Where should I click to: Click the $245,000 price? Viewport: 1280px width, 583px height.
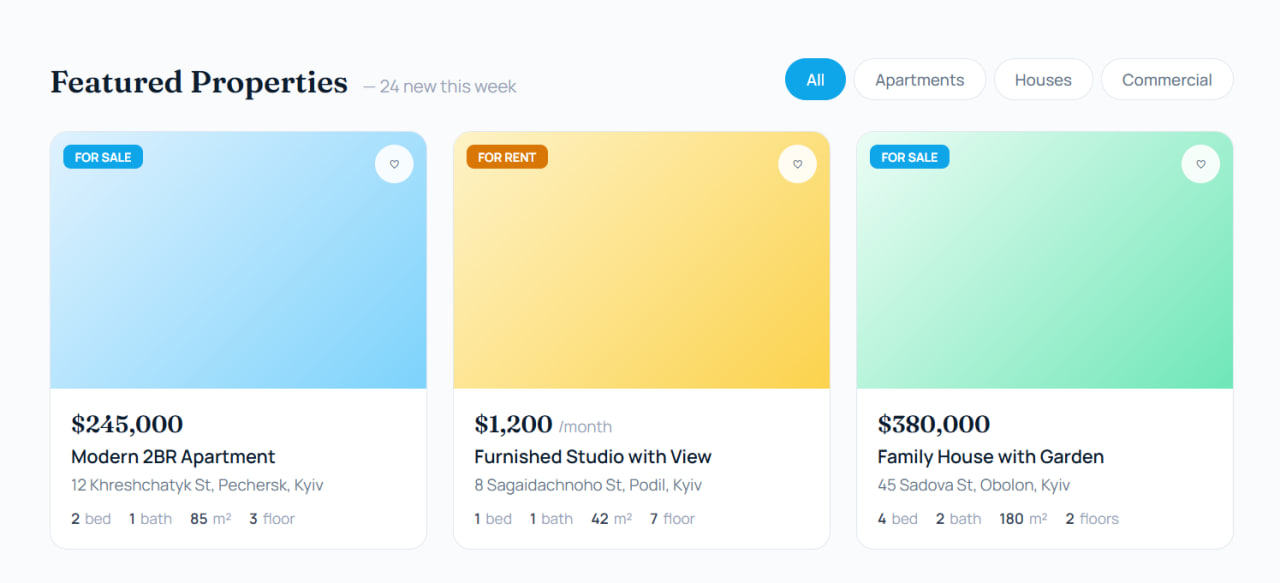pos(127,424)
